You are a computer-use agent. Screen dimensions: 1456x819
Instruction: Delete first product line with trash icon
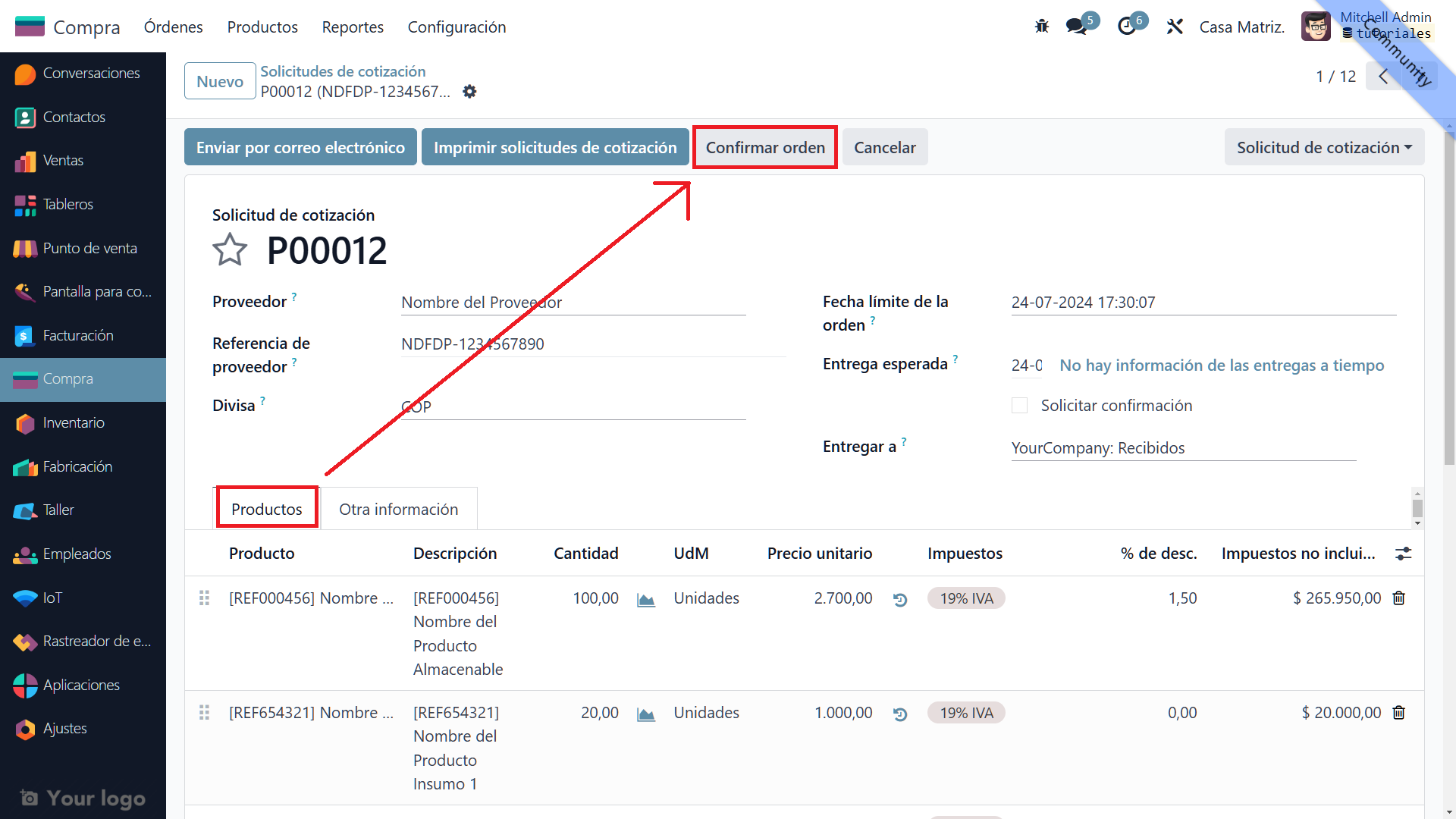(1399, 598)
